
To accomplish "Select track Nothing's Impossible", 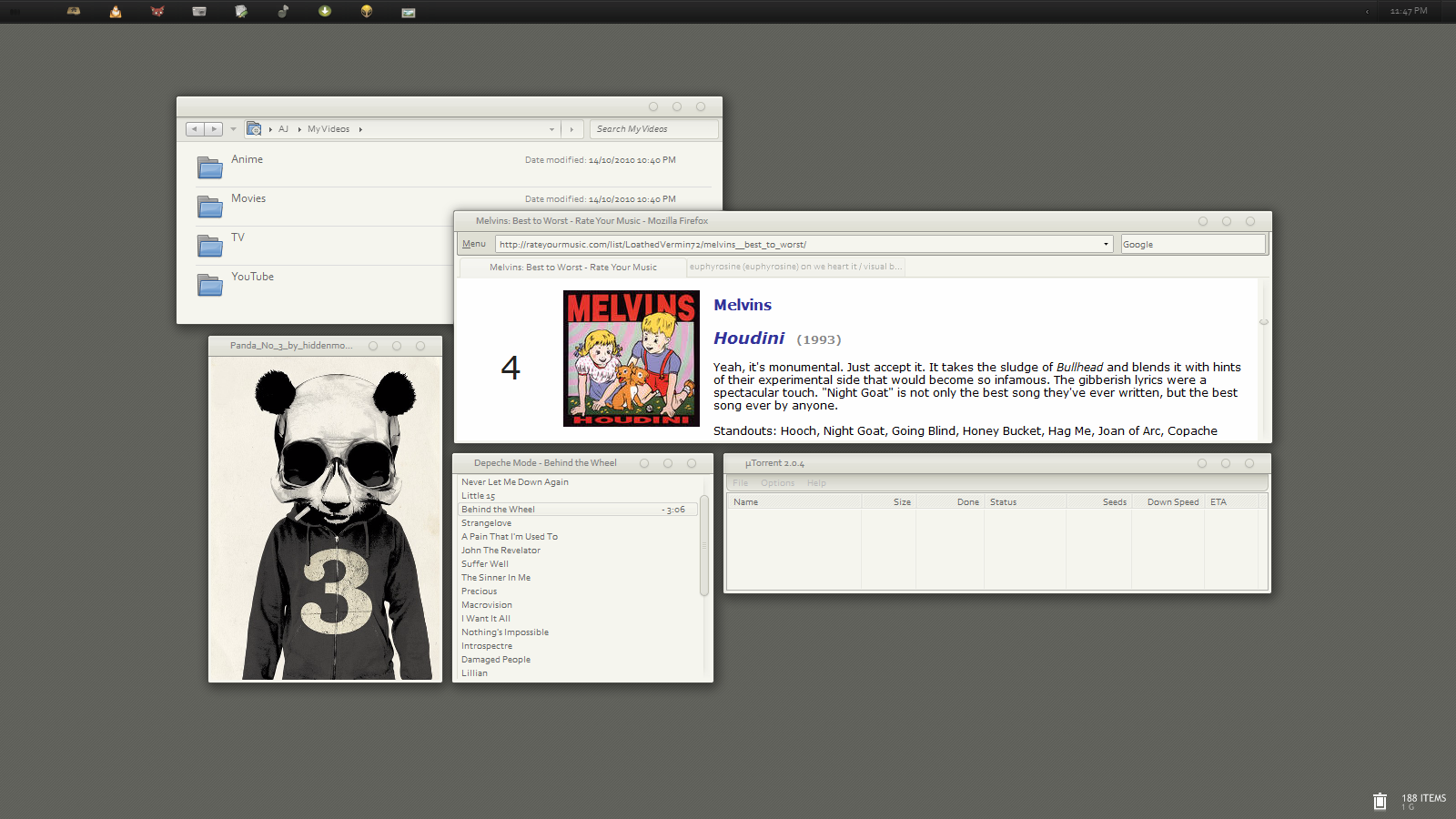I will [505, 632].
